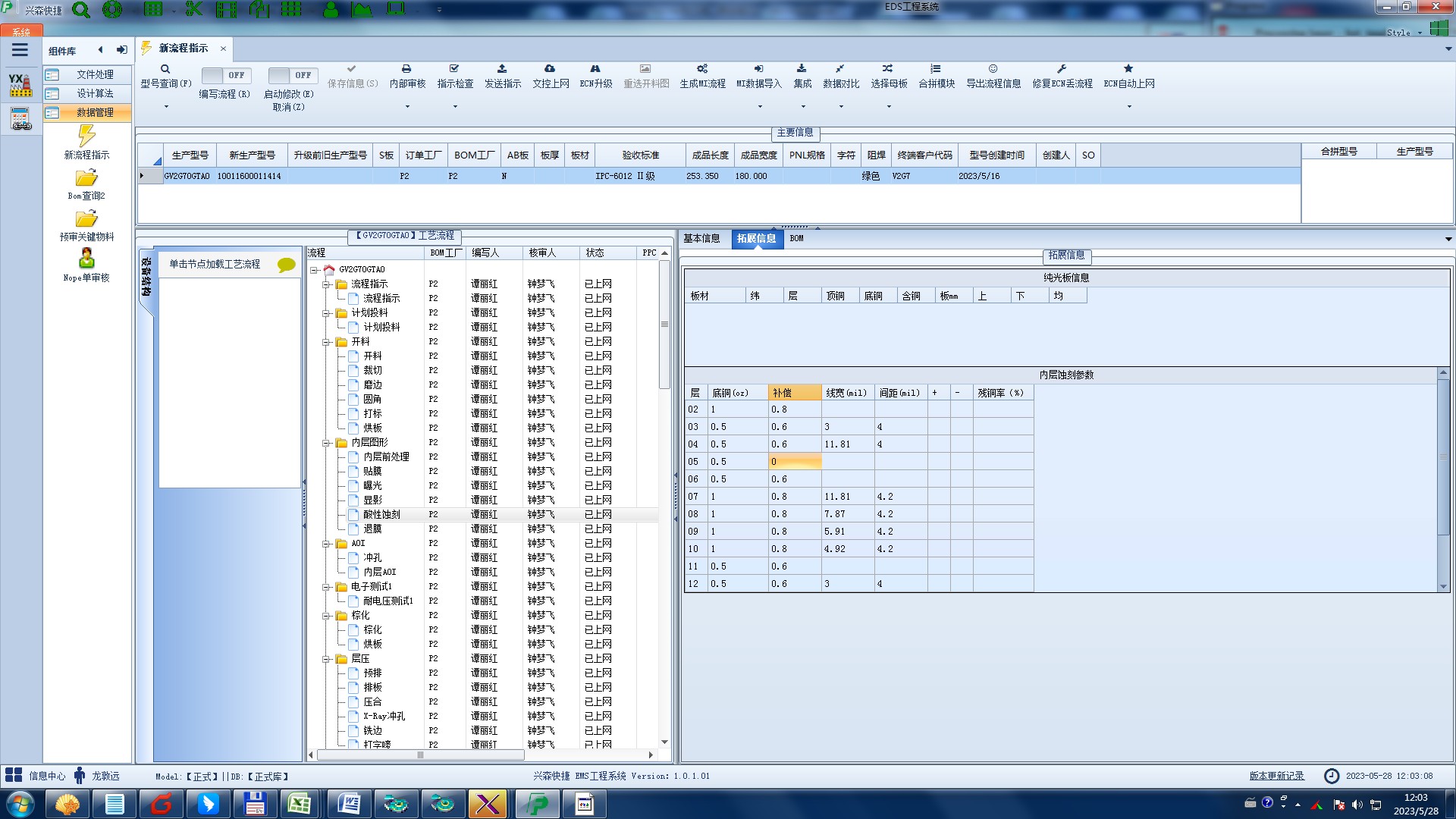This screenshot has width=1456, height=819.
Task: Collapse the 内层图形 tree folder
Action: [326, 443]
